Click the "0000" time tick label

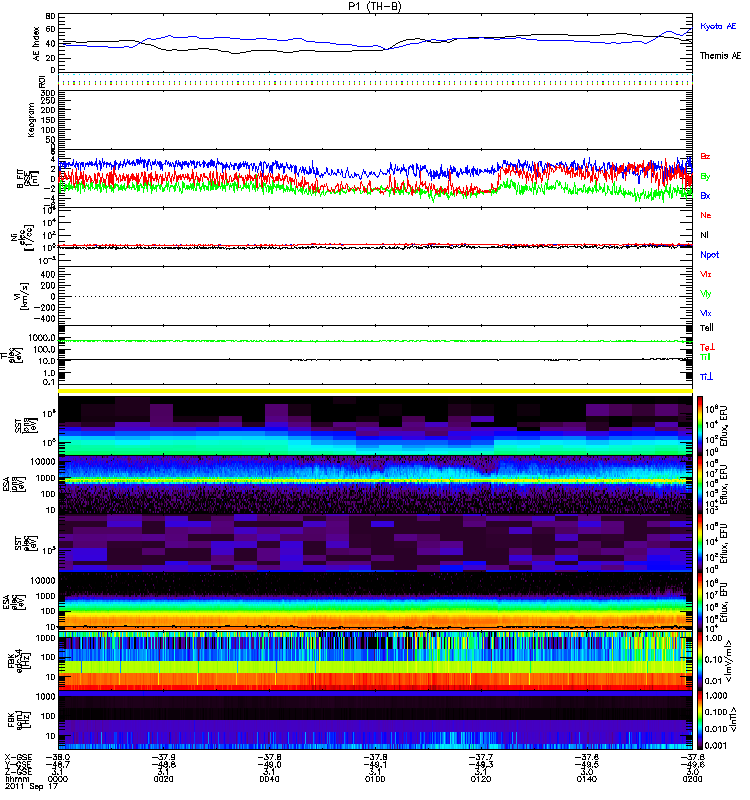pyautogui.click(x=58, y=779)
